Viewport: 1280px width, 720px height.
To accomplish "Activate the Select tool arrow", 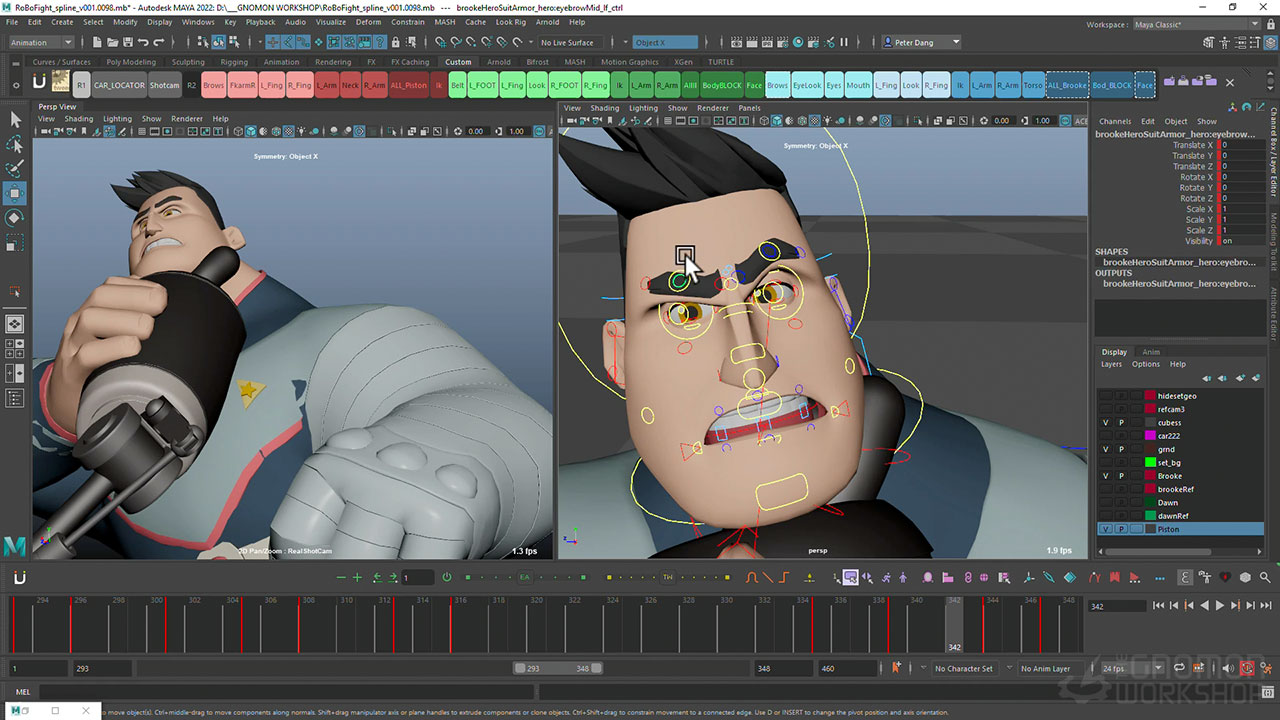I will 15,119.
